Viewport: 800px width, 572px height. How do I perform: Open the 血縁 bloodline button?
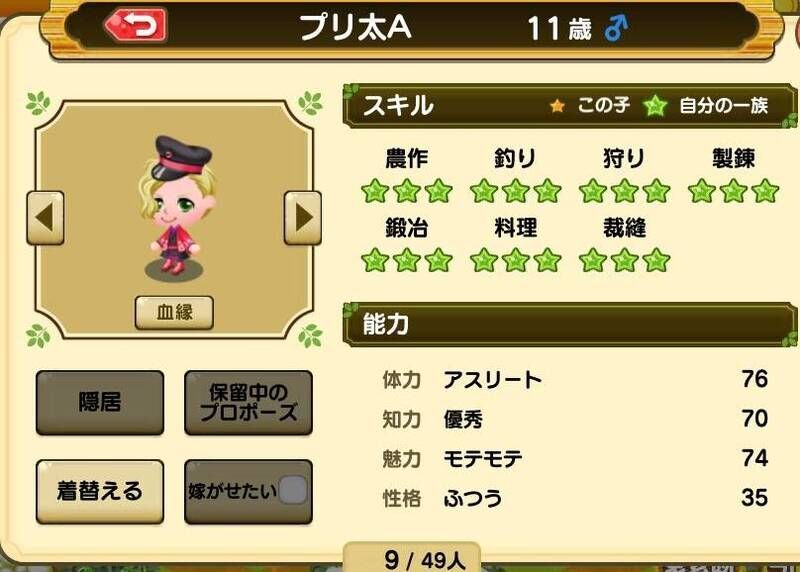tap(174, 312)
